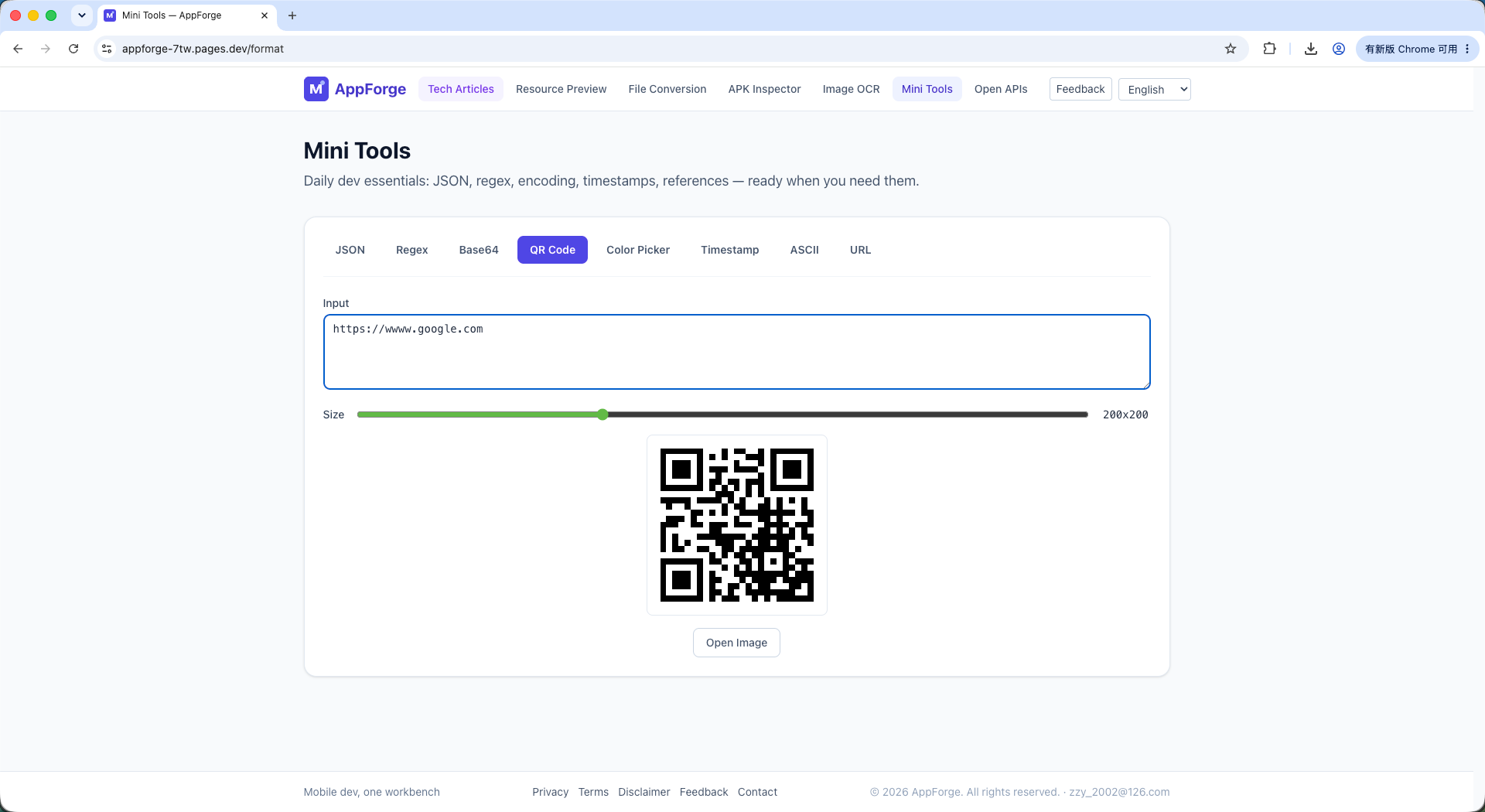Open Mini Tools nav item

(927, 89)
